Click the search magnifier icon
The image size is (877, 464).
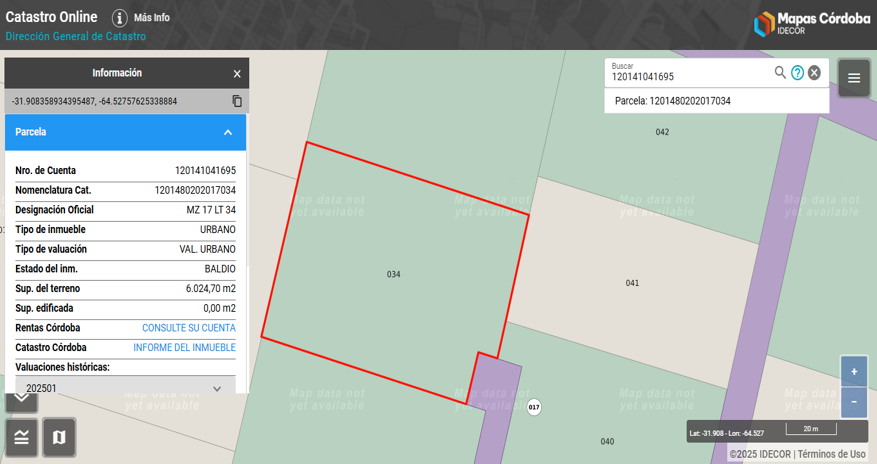(x=780, y=73)
